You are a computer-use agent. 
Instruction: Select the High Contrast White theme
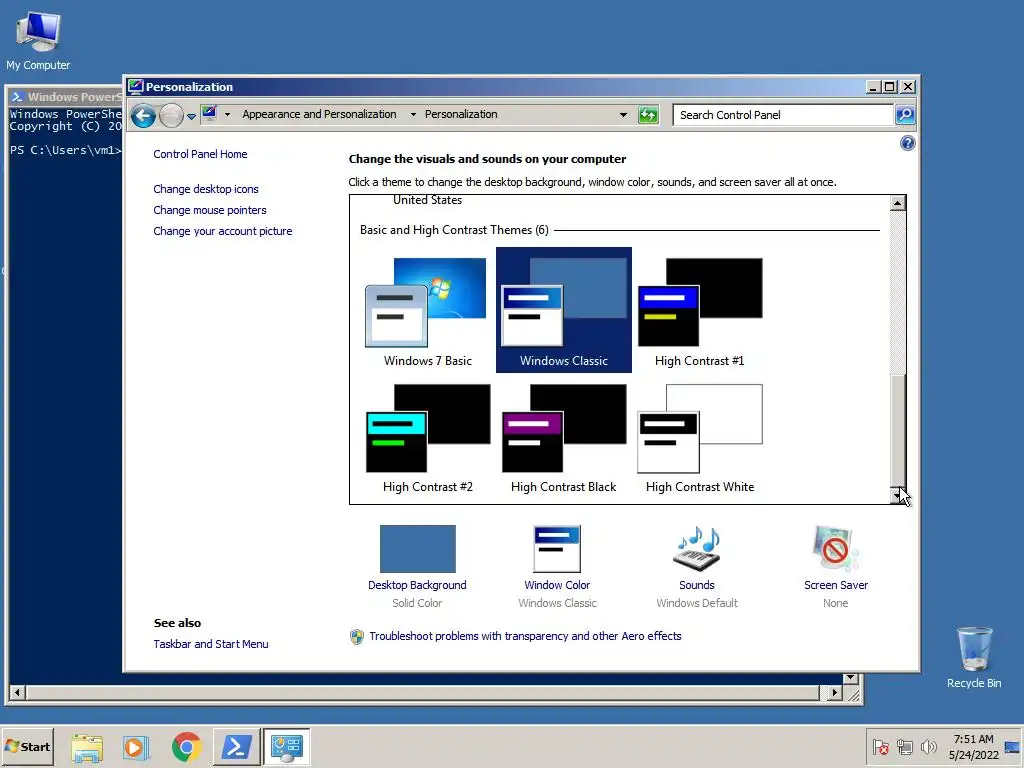(699, 438)
